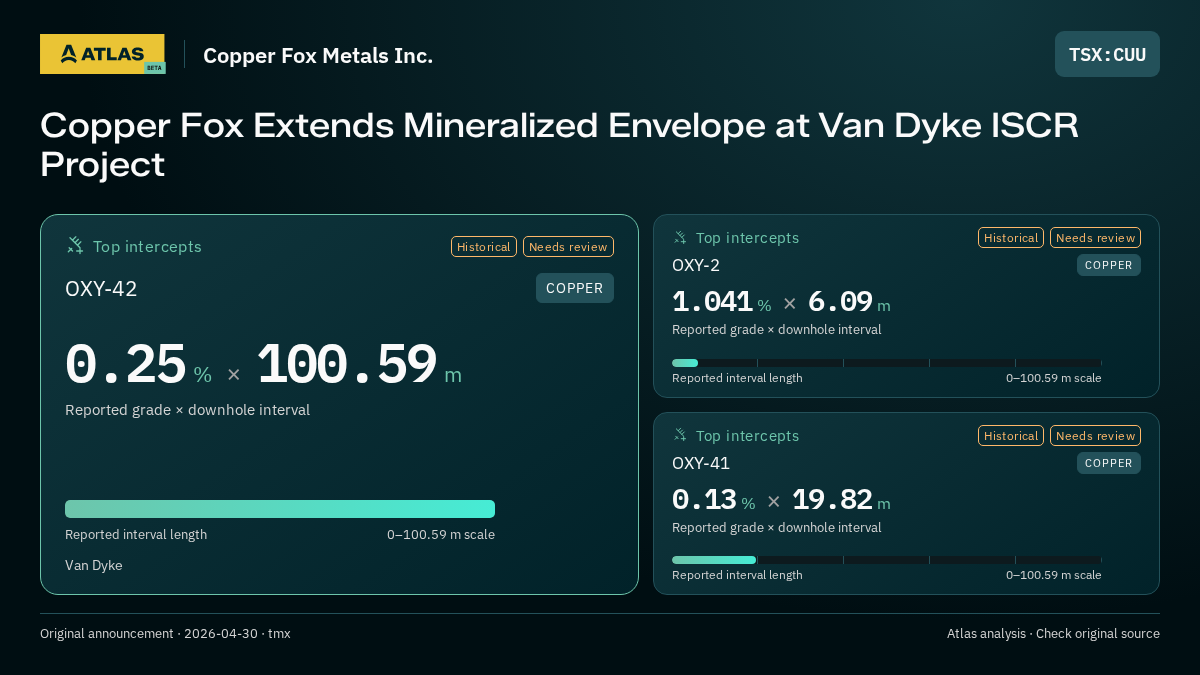Click the Needs review tag on the OXY-42 card
Viewport: 1200px width, 675px height.
568,247
